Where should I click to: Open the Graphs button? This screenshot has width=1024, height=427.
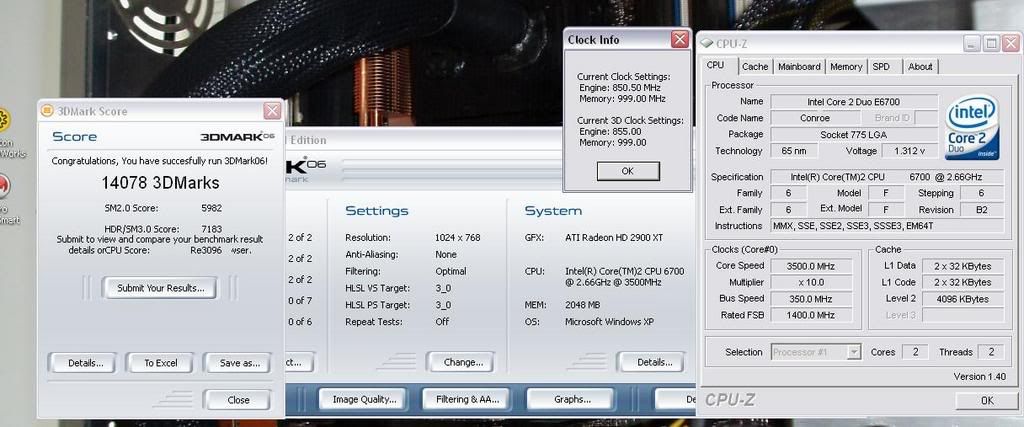tap(572, 399)
